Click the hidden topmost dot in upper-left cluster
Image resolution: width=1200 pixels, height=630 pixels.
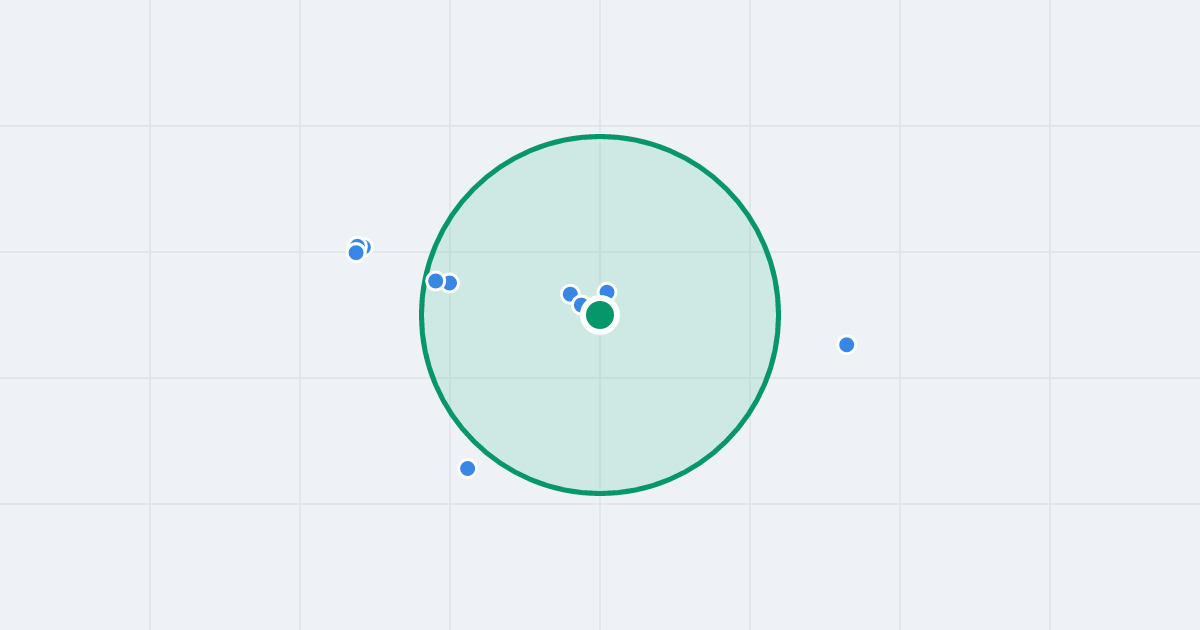(357, 245)
